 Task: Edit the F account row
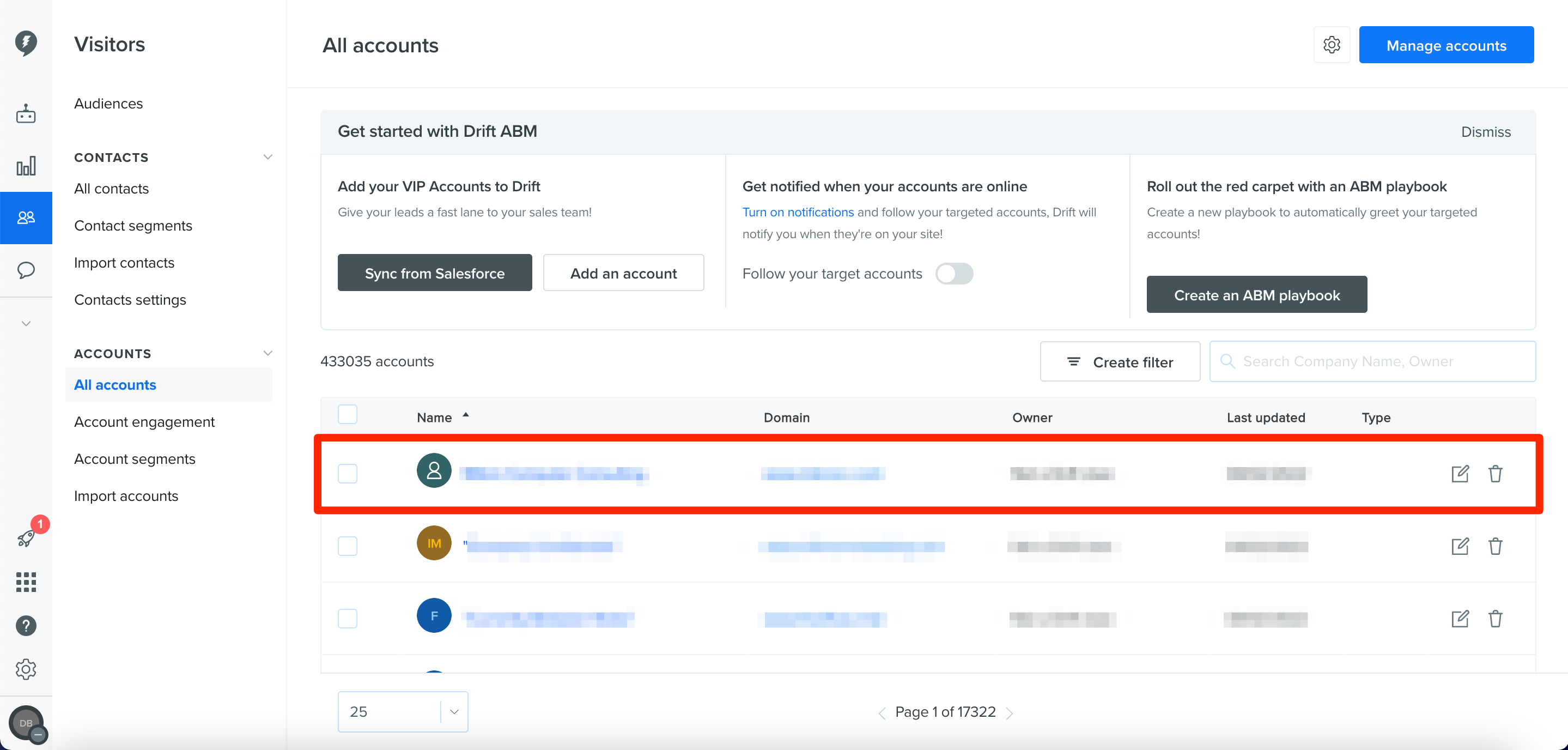[1460, 619]
